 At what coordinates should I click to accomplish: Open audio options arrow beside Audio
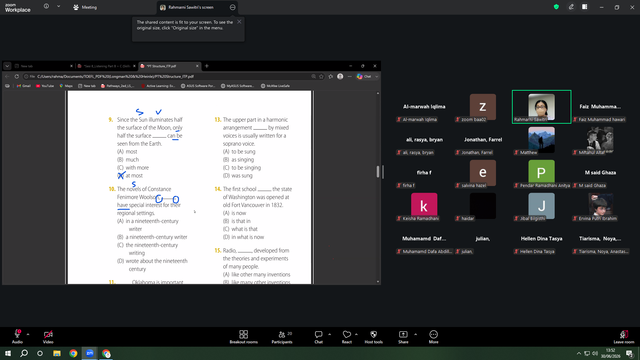[x=28, y=334]
